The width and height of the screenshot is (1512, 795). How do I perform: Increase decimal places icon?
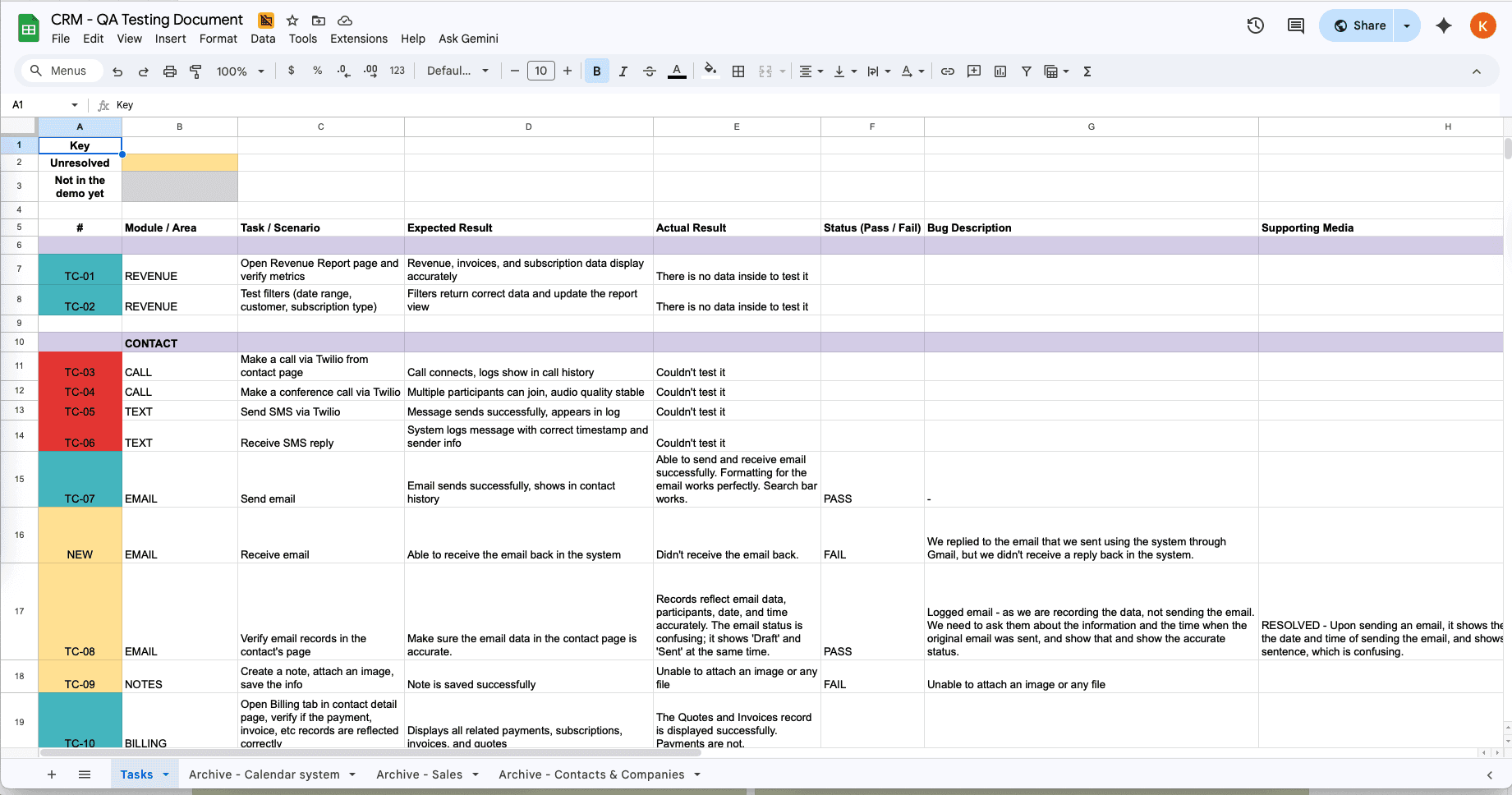point(371,71)
